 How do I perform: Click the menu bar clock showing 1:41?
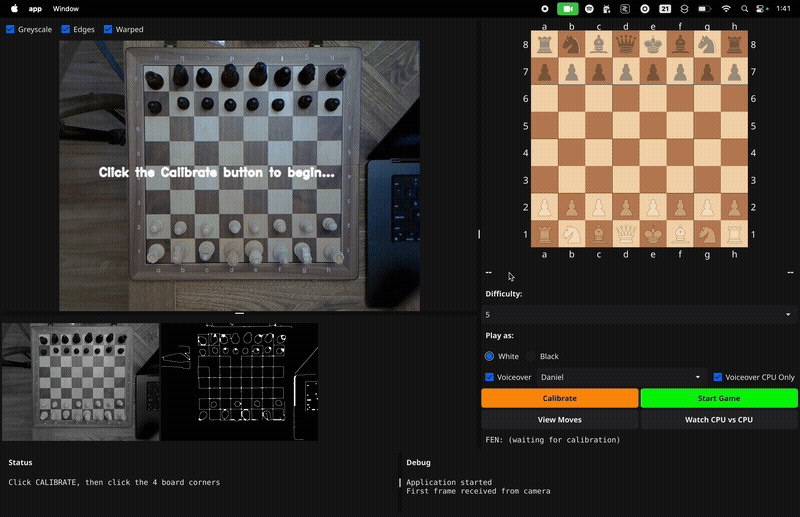coord(783,9)
